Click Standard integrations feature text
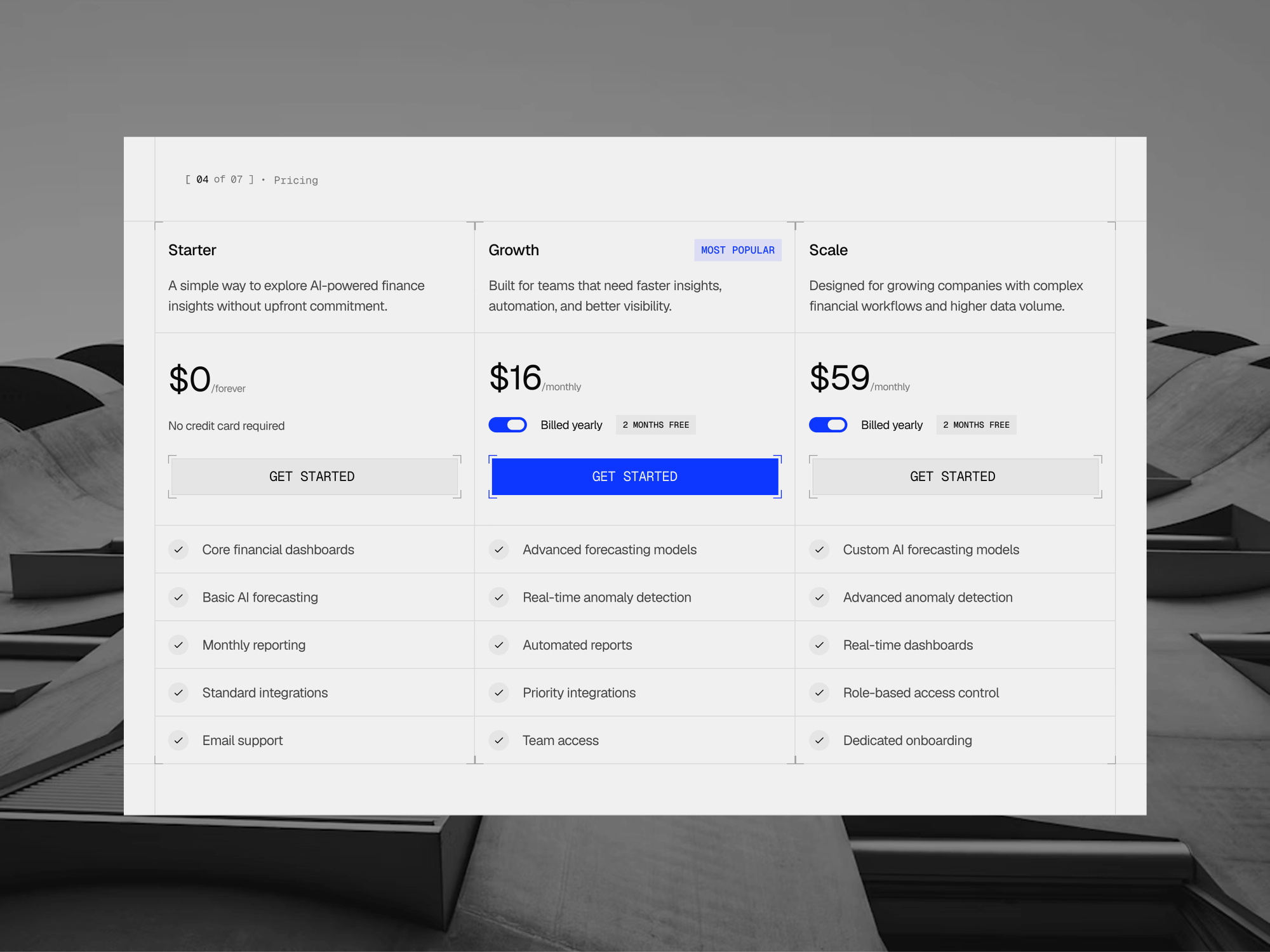The image size is (1270, 952). pyautogui.click(x=265, y=692)
